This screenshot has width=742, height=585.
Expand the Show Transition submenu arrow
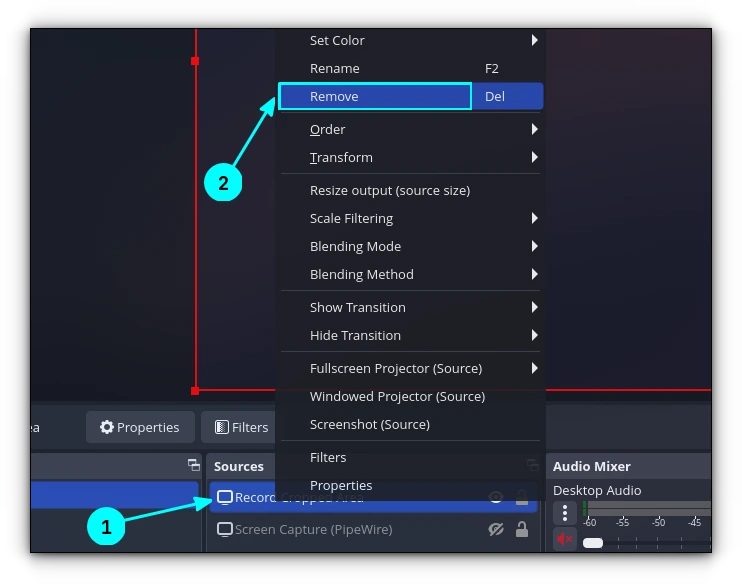(x=534, y=307)
